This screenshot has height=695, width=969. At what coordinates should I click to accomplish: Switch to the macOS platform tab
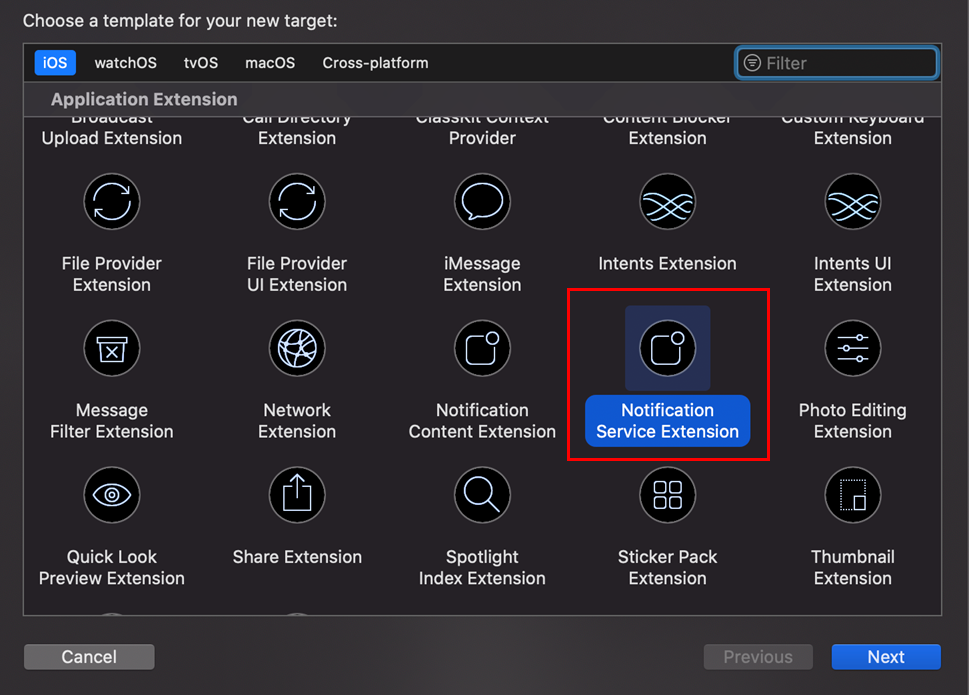tap(270, 63)
